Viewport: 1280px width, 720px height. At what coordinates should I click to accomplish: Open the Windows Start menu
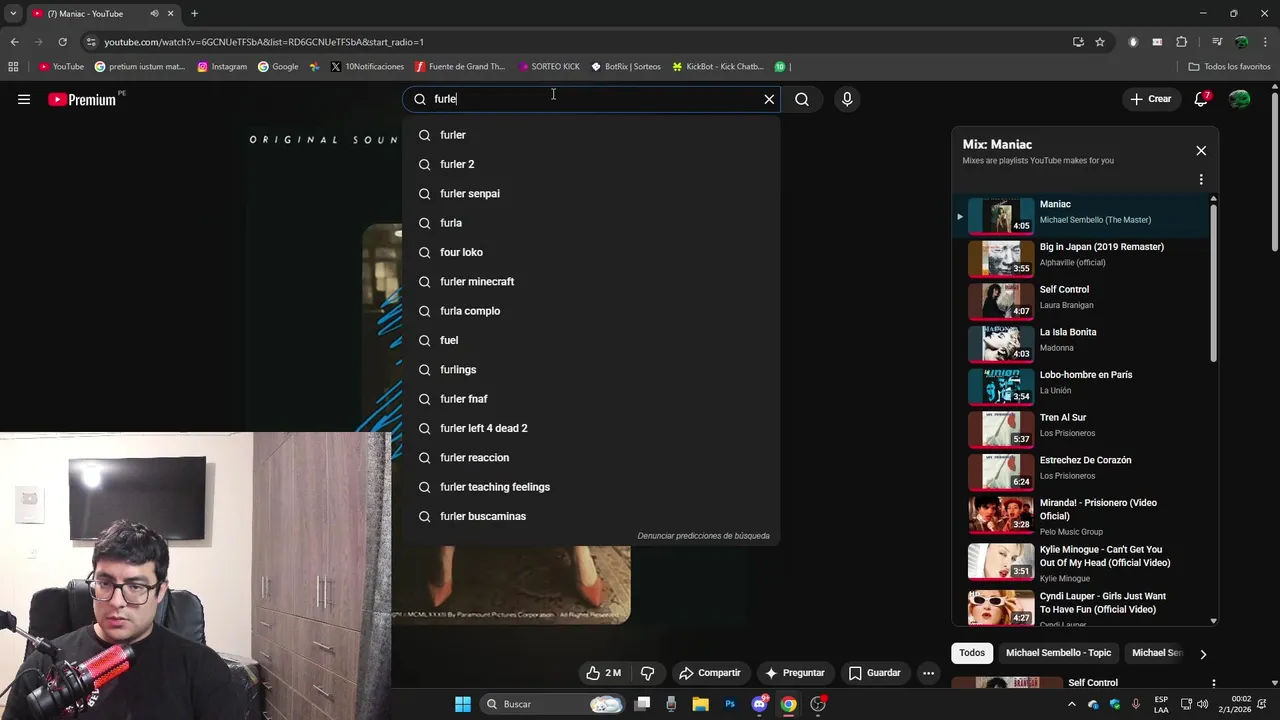(x=463, y=704)
